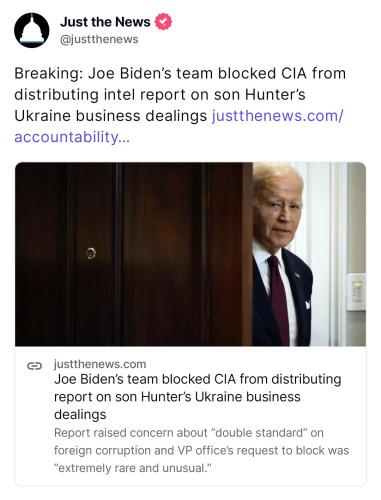Click the brass keyhole on the wooden door
This screenshot has width=381, height=500.
91,253
